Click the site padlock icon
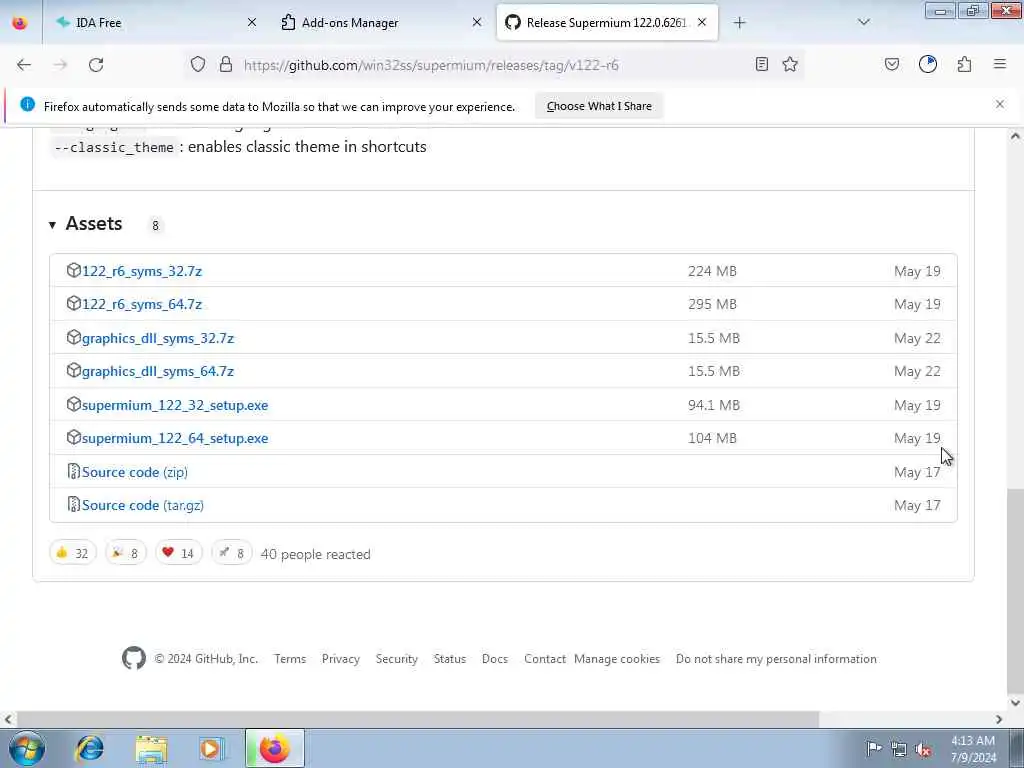Viewport: 1024px width, 768px height. click(x=226, y=64)
